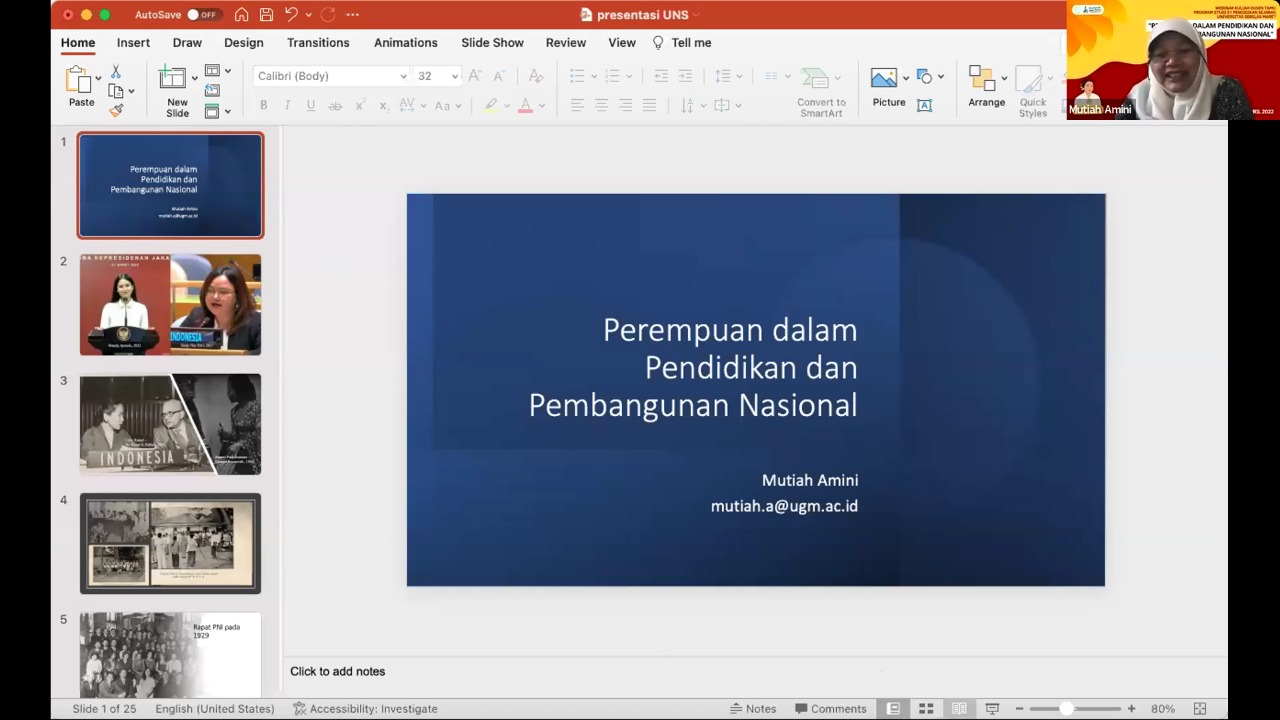Insert a Picture from the ribbon
This screenshot has height=720, width=1280.
coord(884,79)
